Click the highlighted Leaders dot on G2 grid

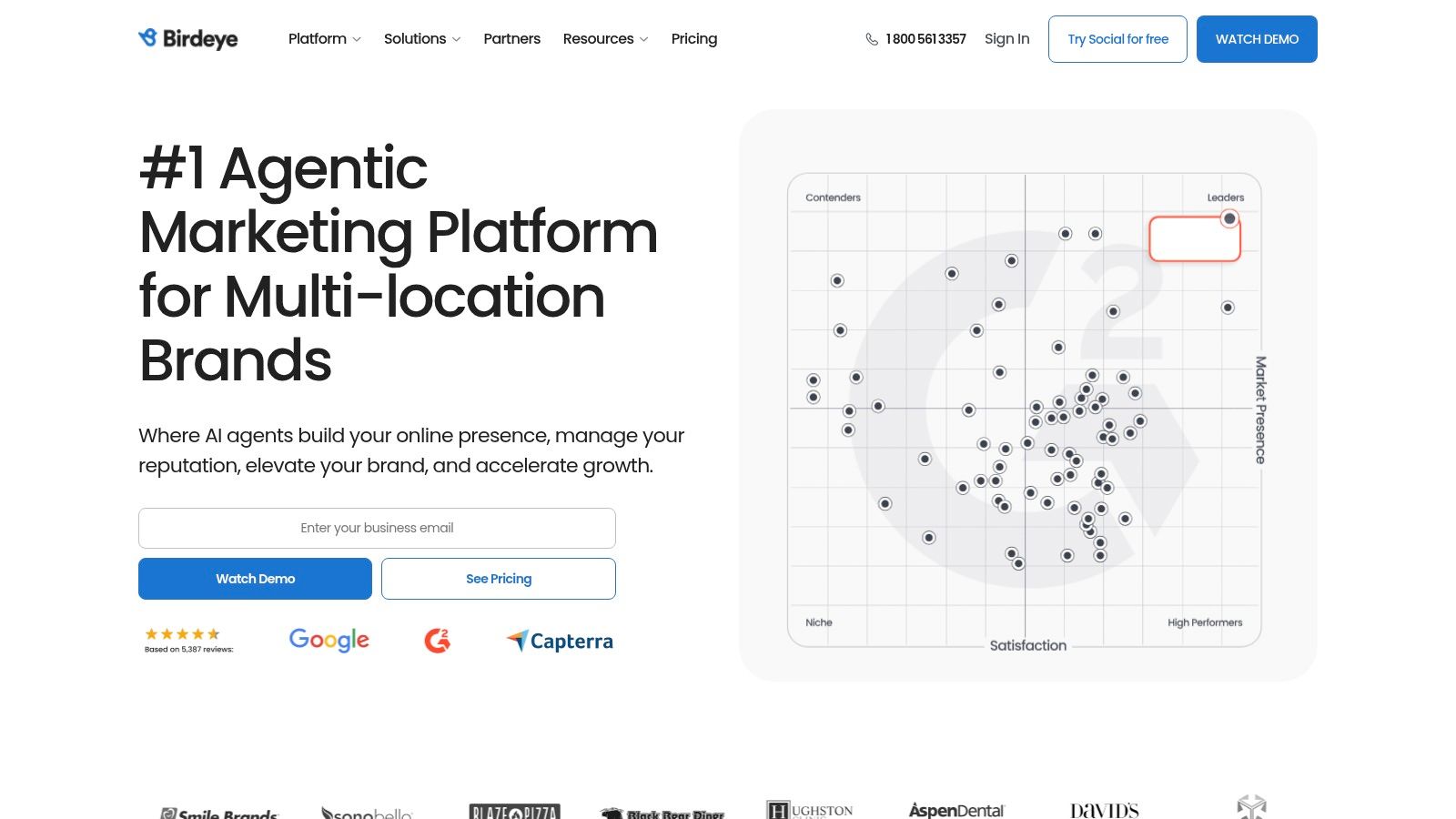coord(1229,218)
